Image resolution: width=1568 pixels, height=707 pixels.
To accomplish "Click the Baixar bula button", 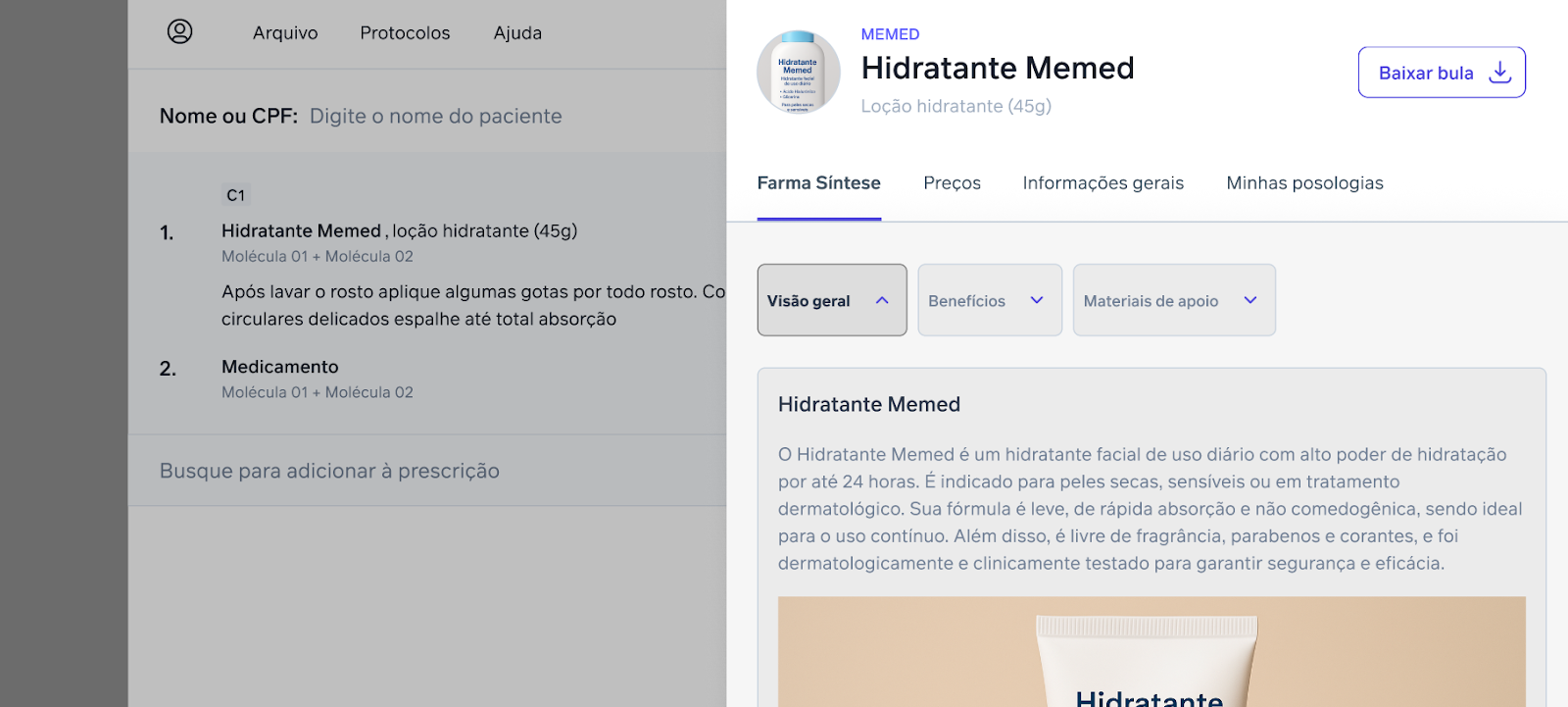I will [1442, 73].
